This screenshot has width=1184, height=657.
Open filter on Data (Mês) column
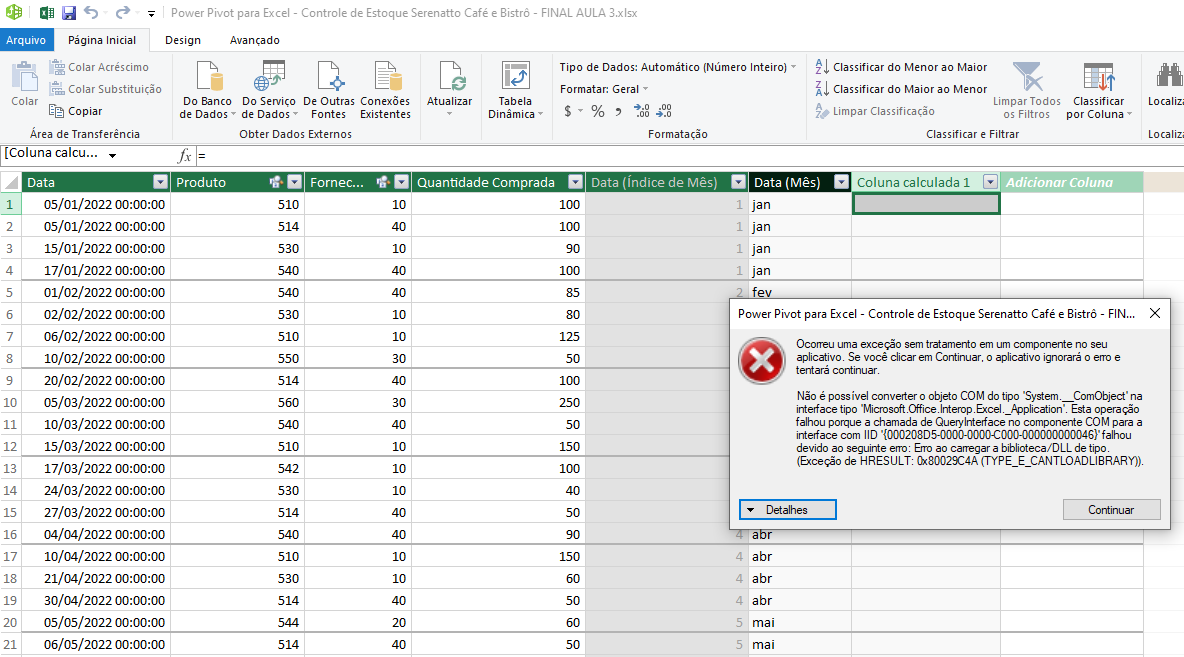click(x=841, y=182)
